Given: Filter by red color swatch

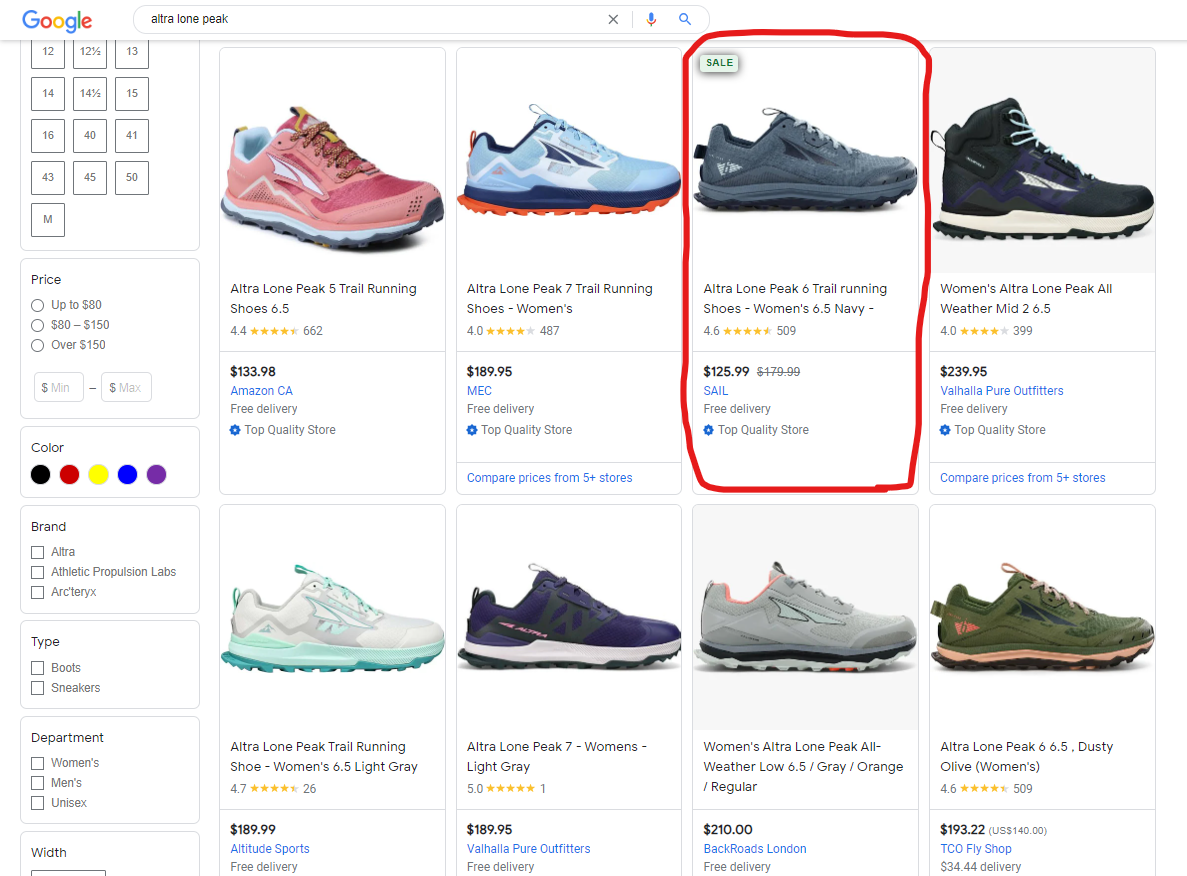Looking at the screenshot, I should coord(69,475).
